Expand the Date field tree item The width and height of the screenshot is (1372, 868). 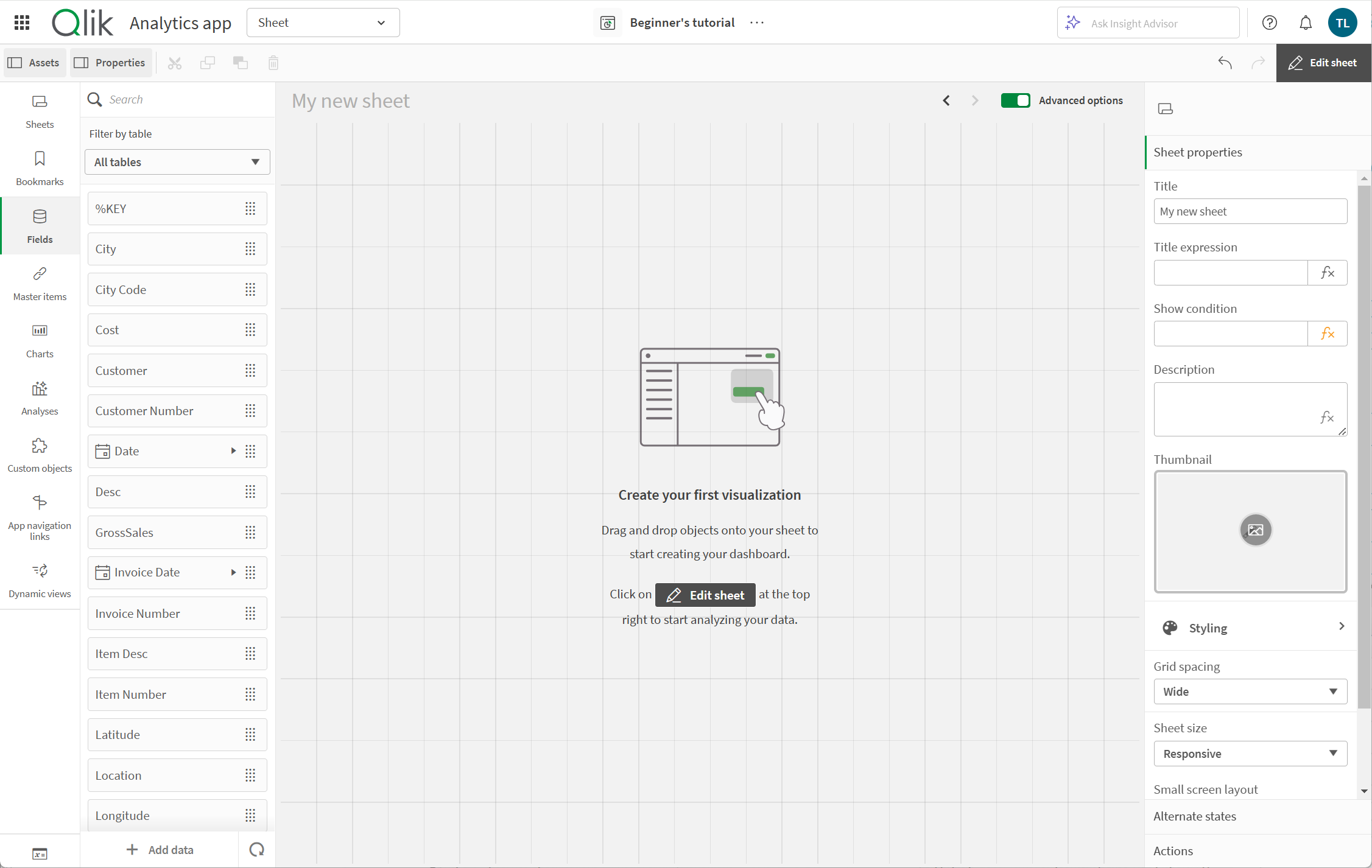click(234, 451)
